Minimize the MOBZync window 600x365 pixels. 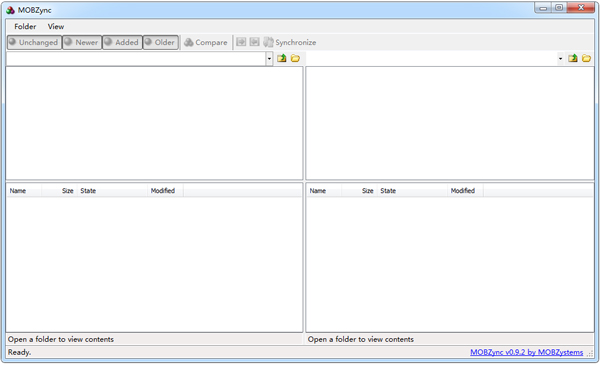tap(543, 8)
